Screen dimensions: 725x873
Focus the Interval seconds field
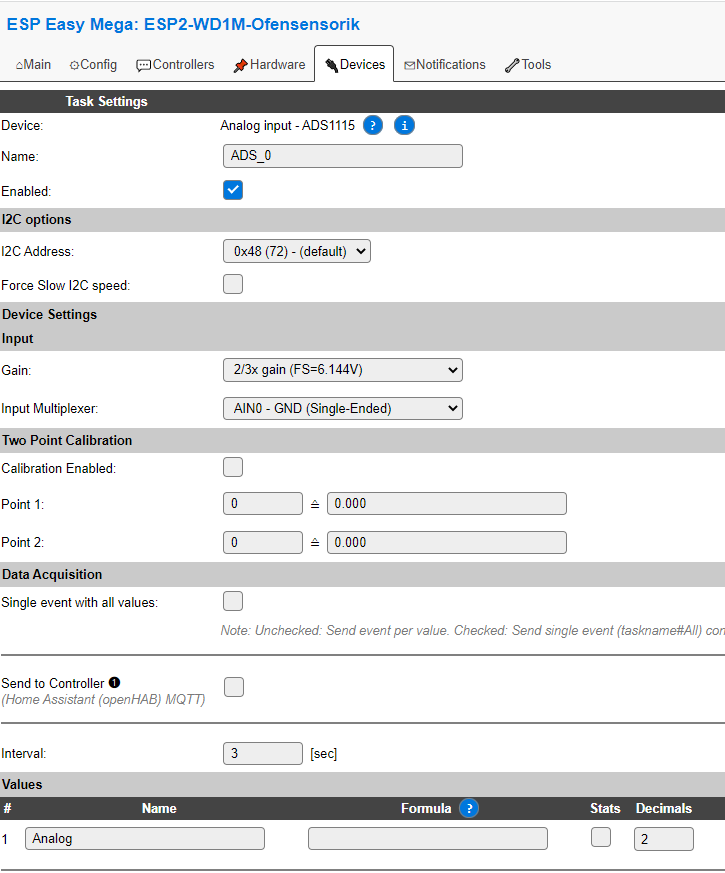tap(263, 753)
